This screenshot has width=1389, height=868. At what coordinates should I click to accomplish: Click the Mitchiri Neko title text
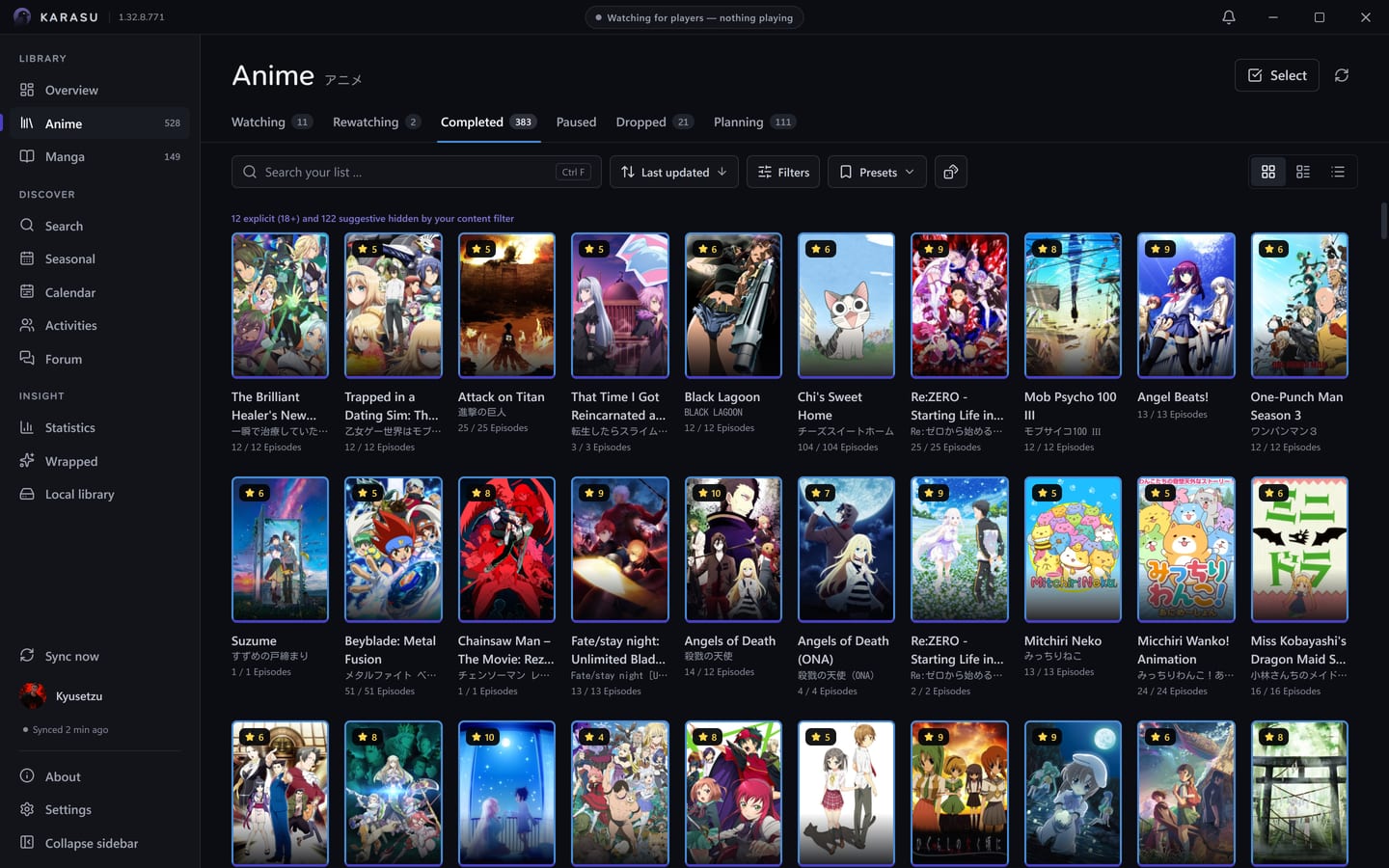point(1063,641)
